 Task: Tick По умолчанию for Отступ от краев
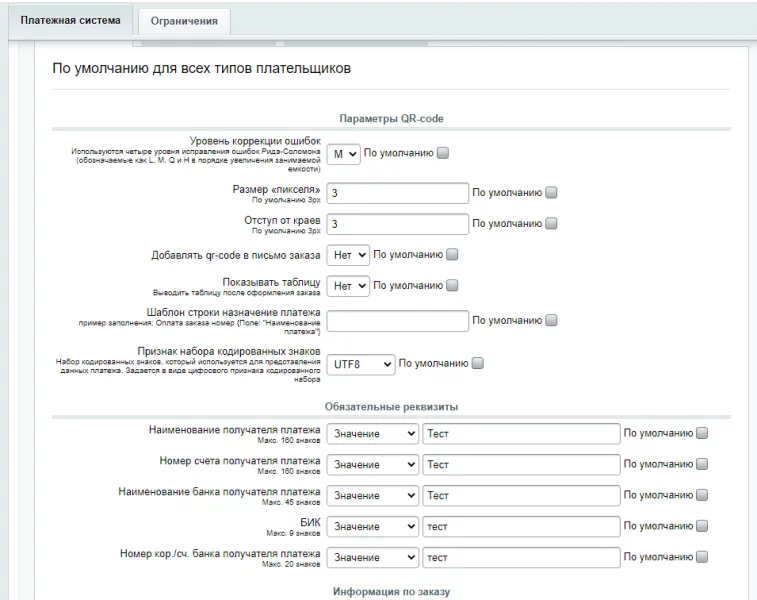coord(551,224)
